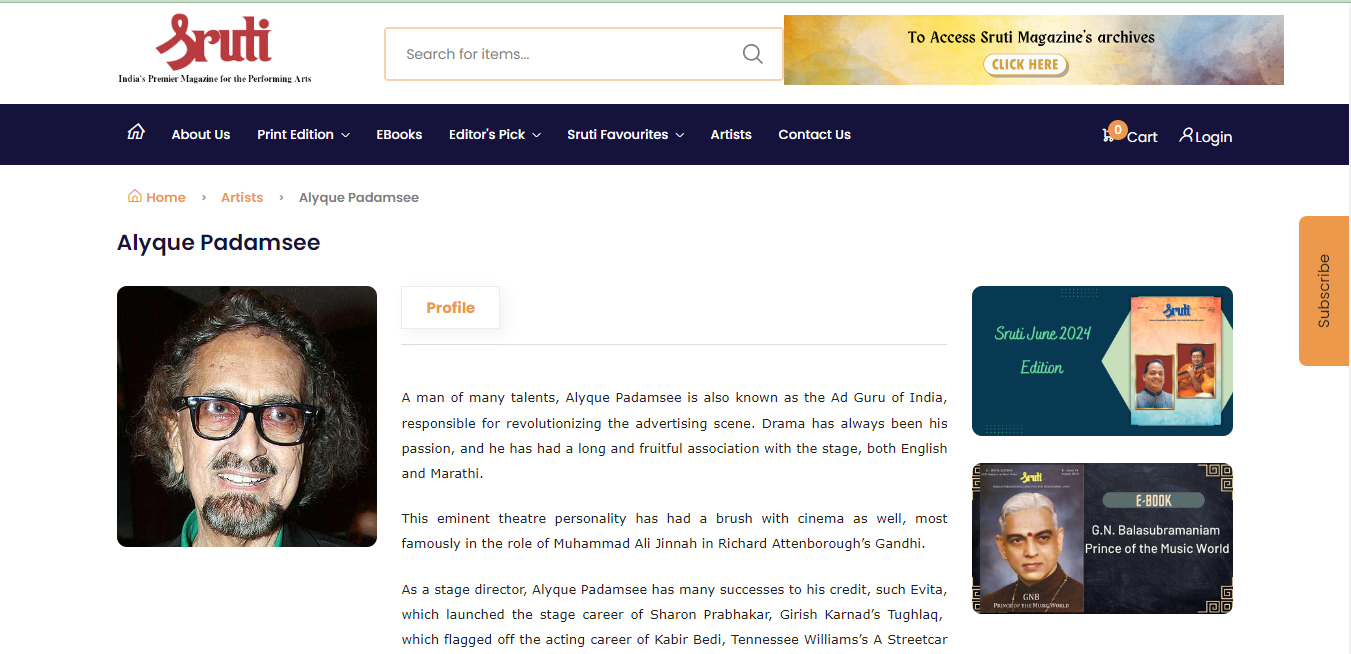Go to the Artists menu item
This screenshot has height=654, width=1351.
click(731, 134)
